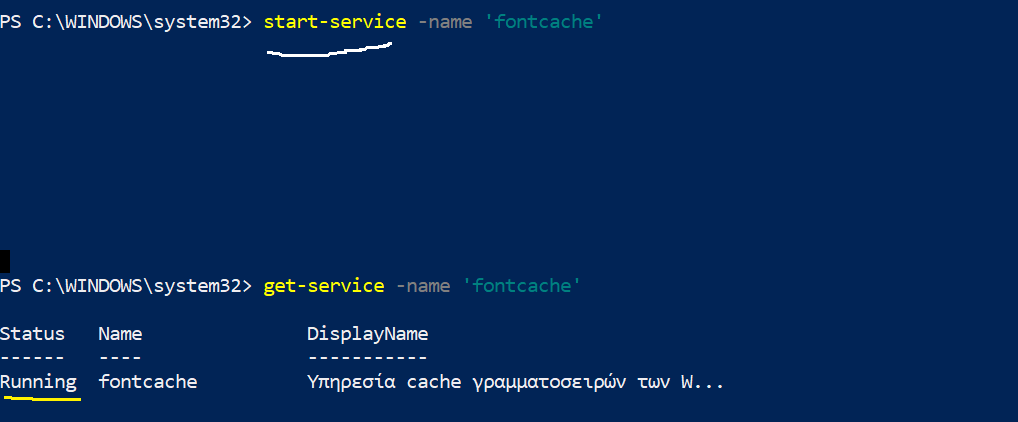Click the Status column header
This screenshot has width=1018, height=422.
pyautogui.click(x=32, y=333)
